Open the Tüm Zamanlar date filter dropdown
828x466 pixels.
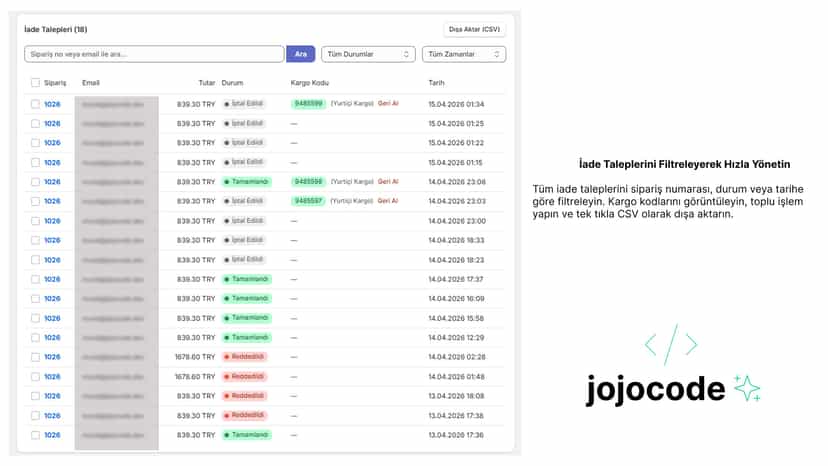point(464,54)
